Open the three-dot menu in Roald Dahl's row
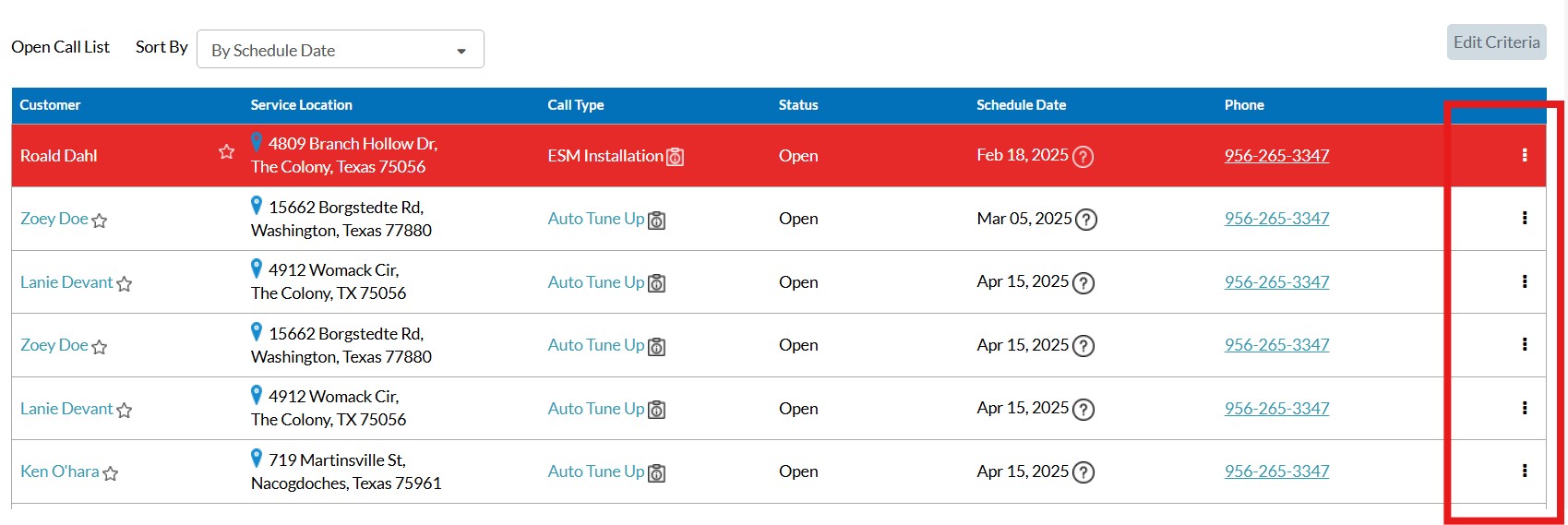The width and height of the screenshot is (1568, 525). (x=1524, y=155)
